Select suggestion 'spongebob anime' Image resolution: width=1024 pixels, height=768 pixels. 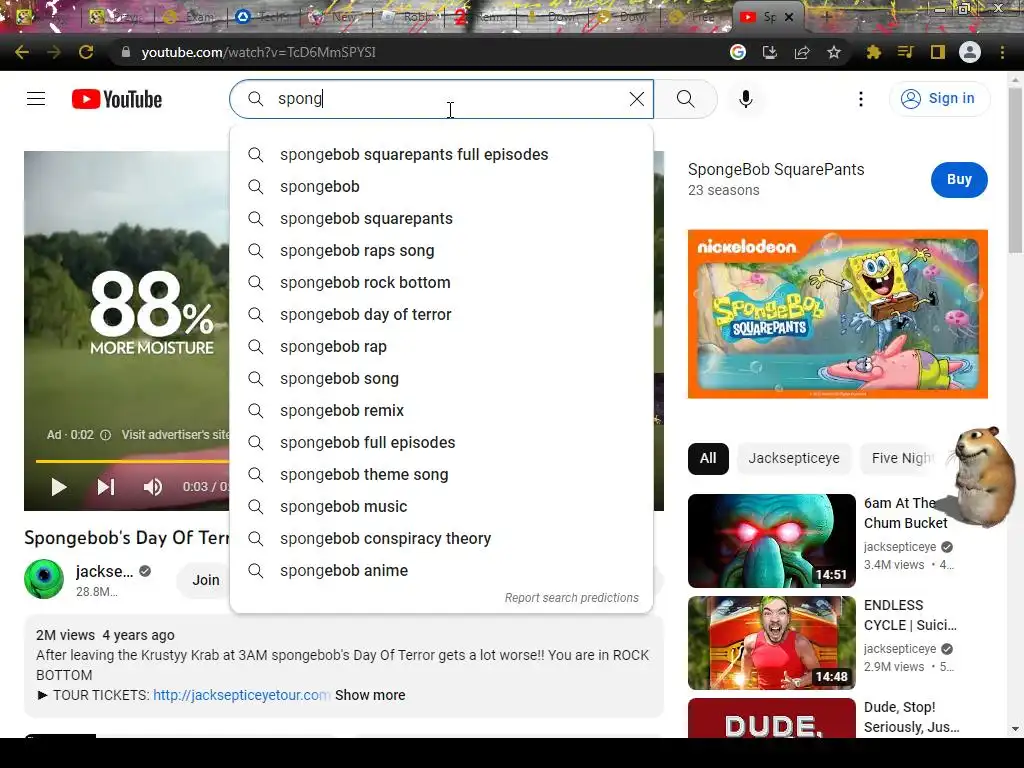tap(441, 571)
